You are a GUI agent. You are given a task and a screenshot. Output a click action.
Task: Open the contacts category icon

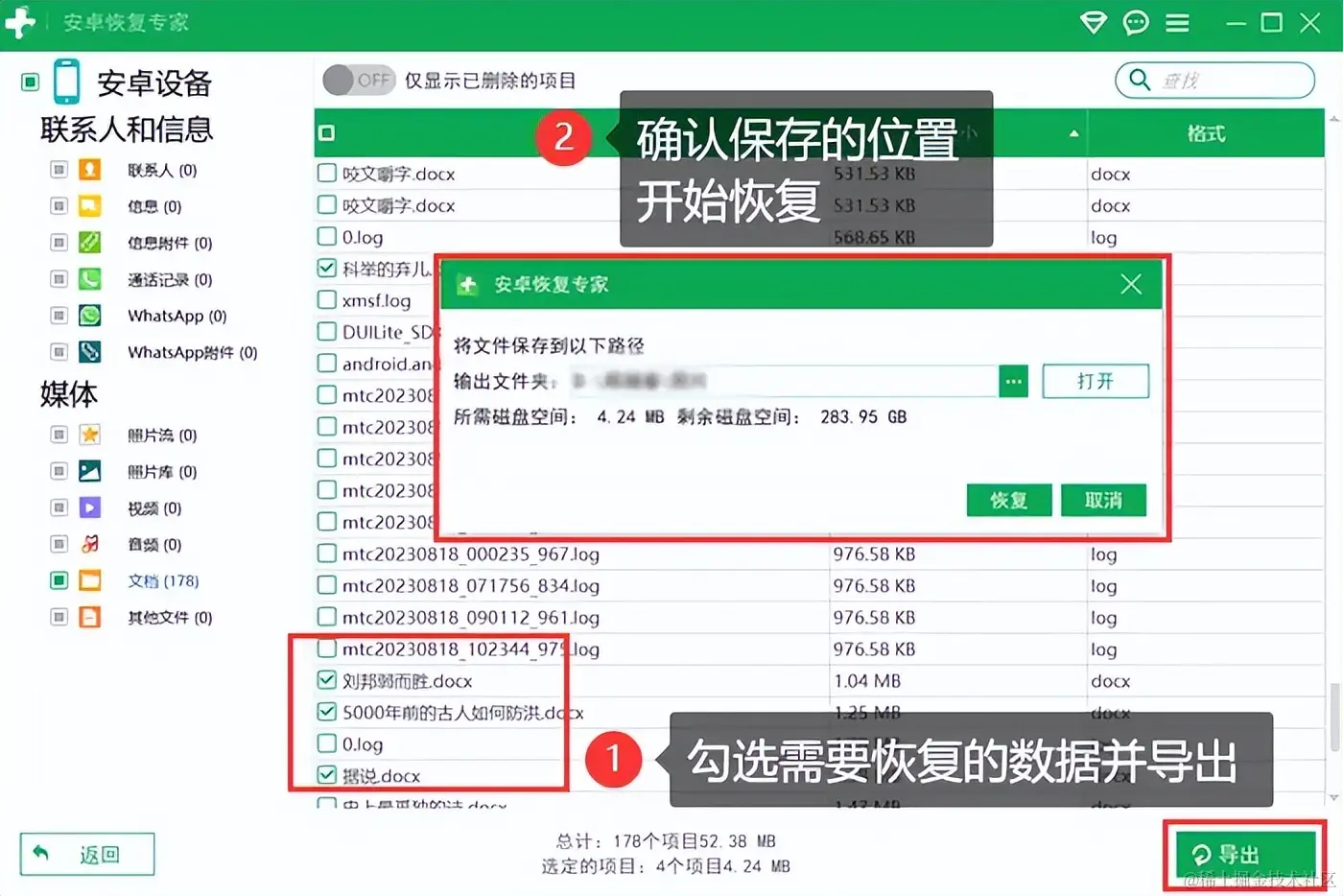pyautogui.click(x=89, y=170)
